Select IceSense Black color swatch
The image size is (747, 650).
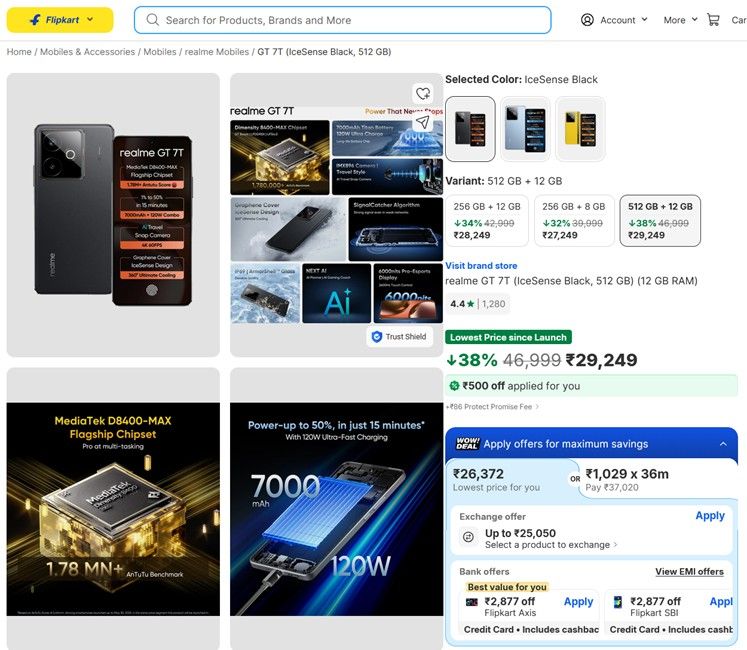pos(470,129)
